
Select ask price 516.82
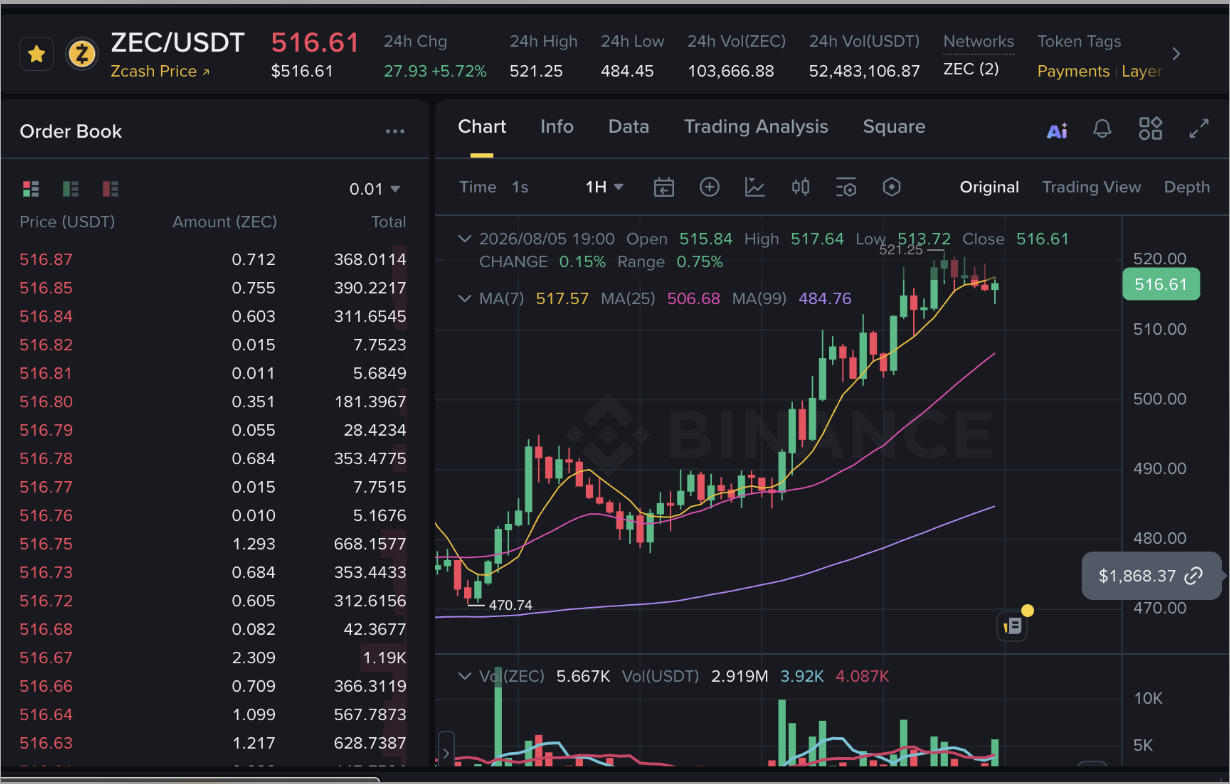click(x=46, y=345)
